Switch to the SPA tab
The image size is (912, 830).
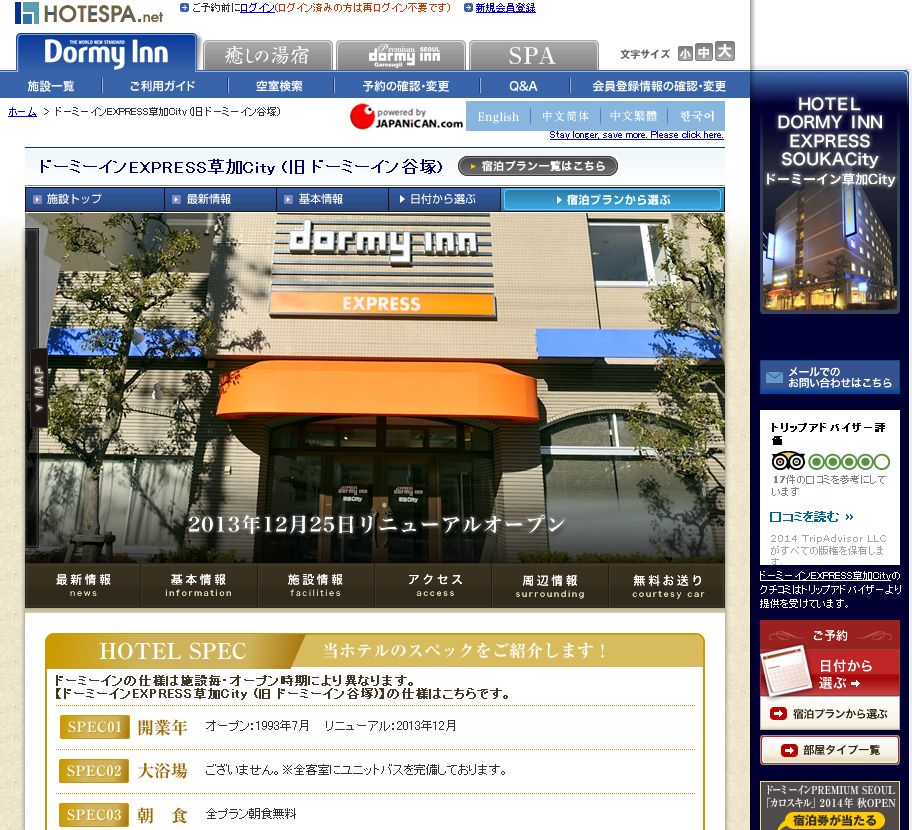533,56
